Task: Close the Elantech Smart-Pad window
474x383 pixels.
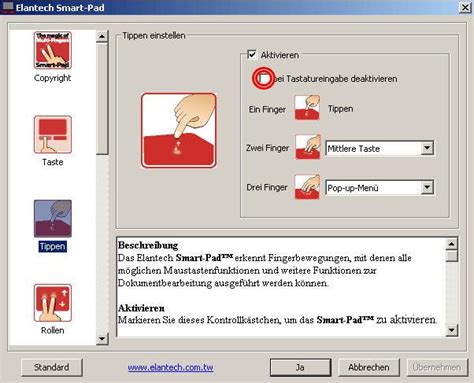Action: 465,7
